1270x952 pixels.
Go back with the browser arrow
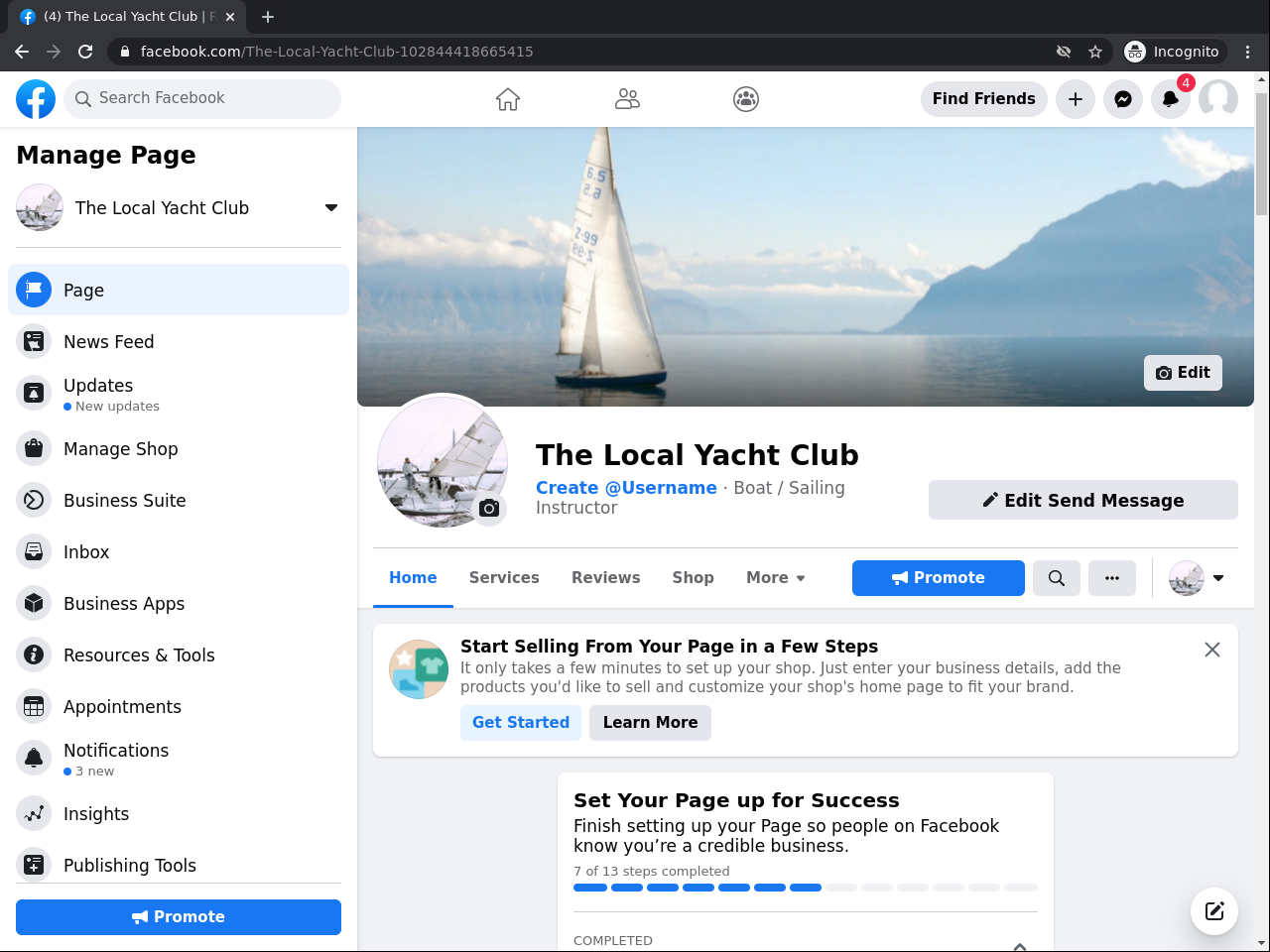22,52
